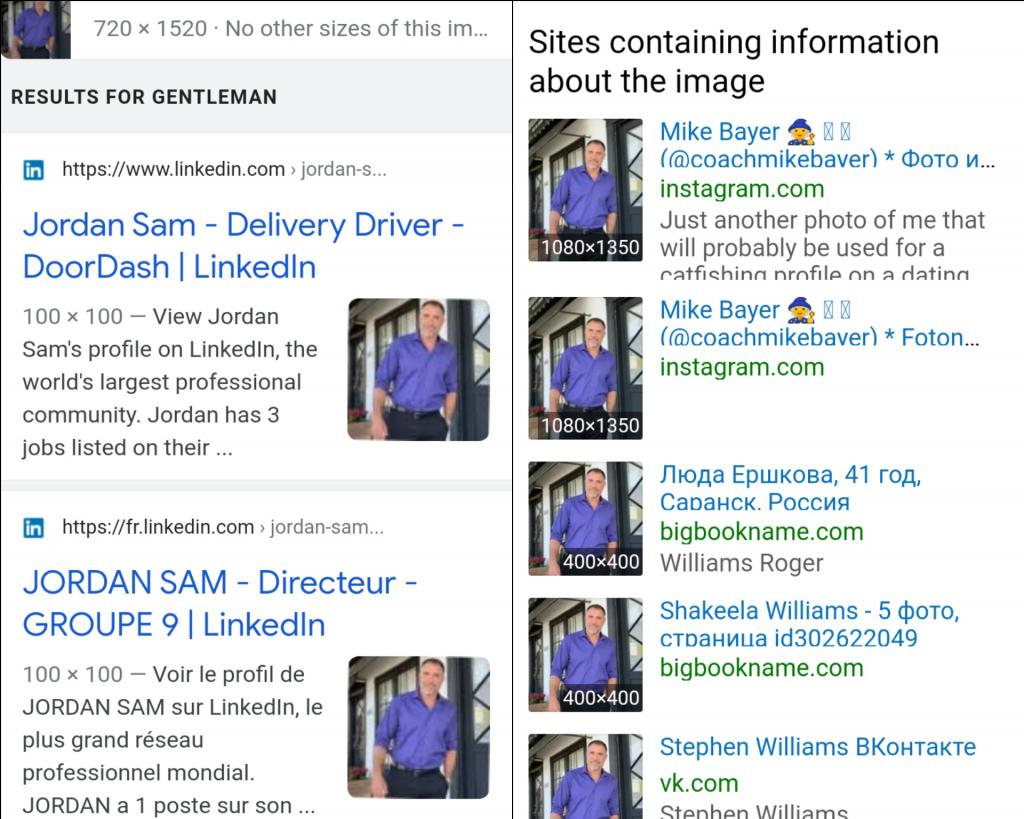Click the second 1080×1350 image thumbnail
1024x819 pixels.
pyautogui.click(x=585, y=368)
